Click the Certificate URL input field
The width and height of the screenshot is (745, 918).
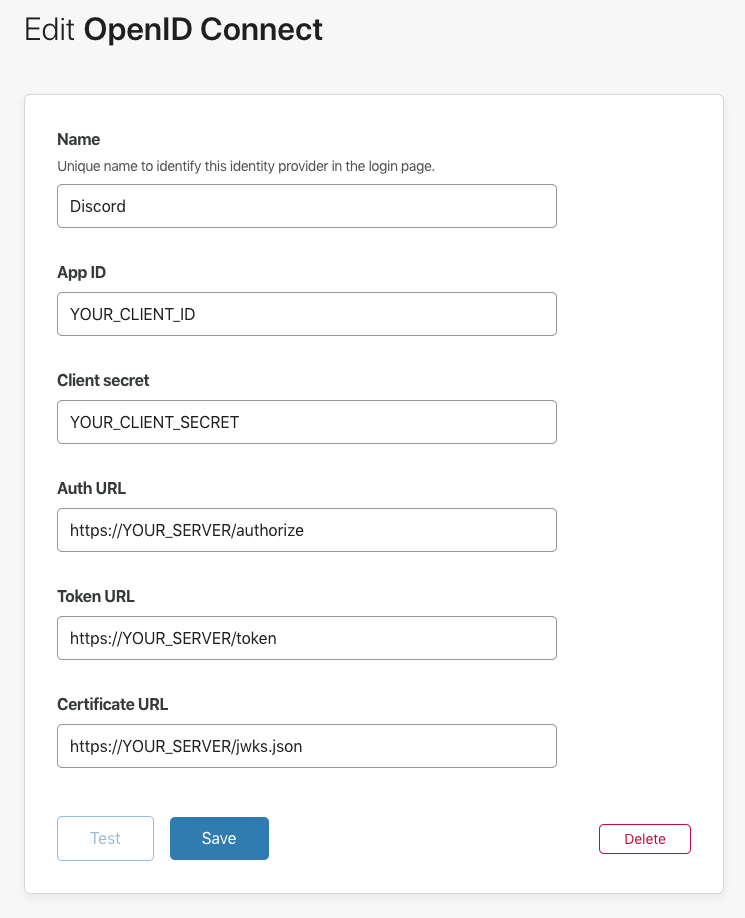(x=306, y=746)
